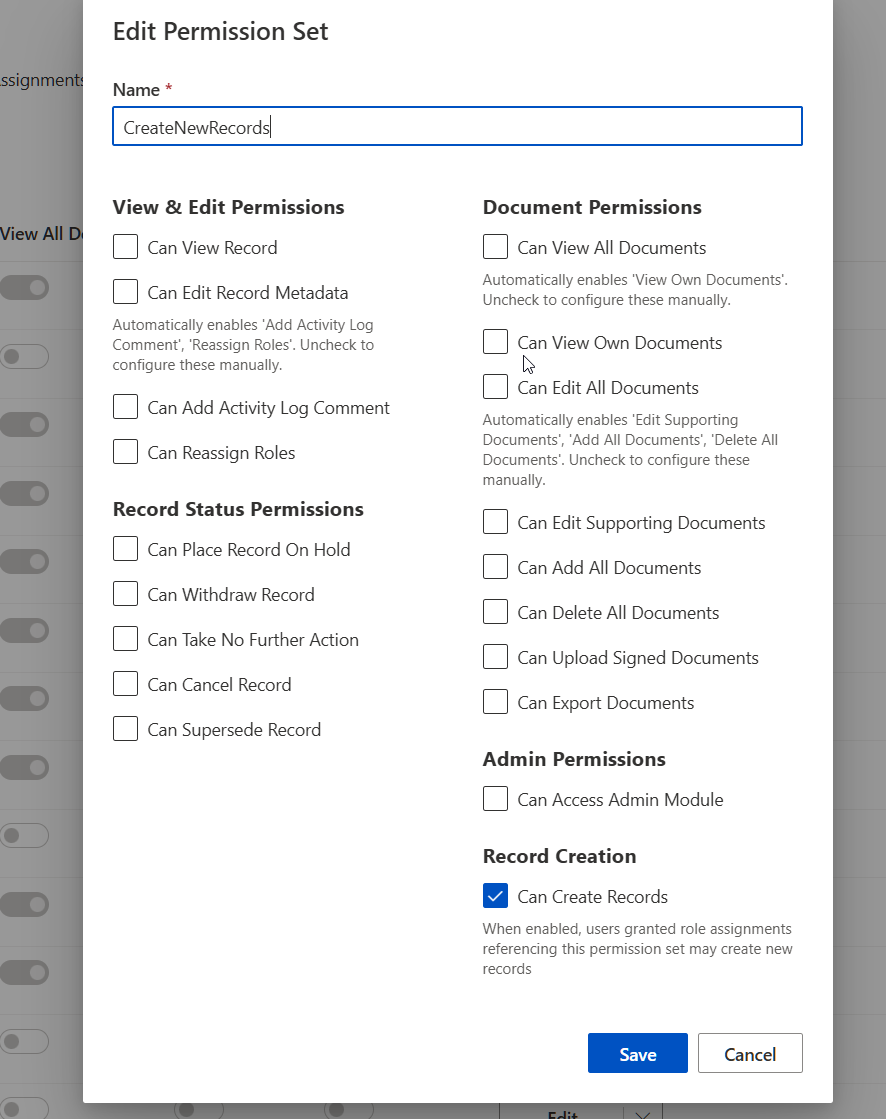Check the "Can Cancel Record" permission

(125, 684)
